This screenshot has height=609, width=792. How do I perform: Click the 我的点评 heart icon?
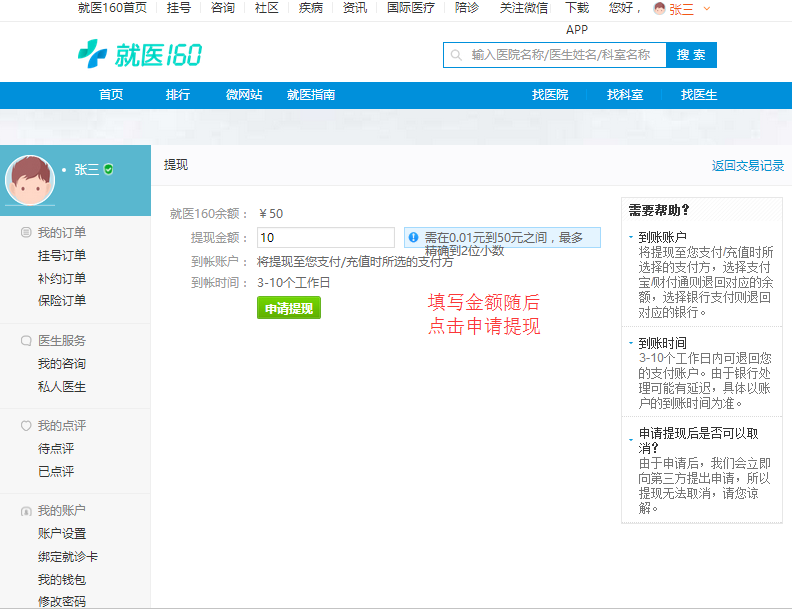[26, 426]
